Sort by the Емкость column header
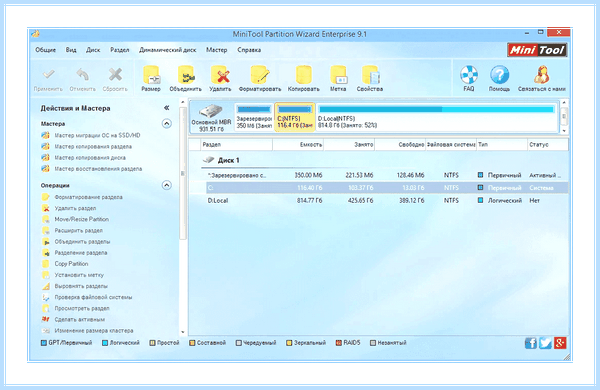Screen dimensions: 600x390 [x=298, y=145]
